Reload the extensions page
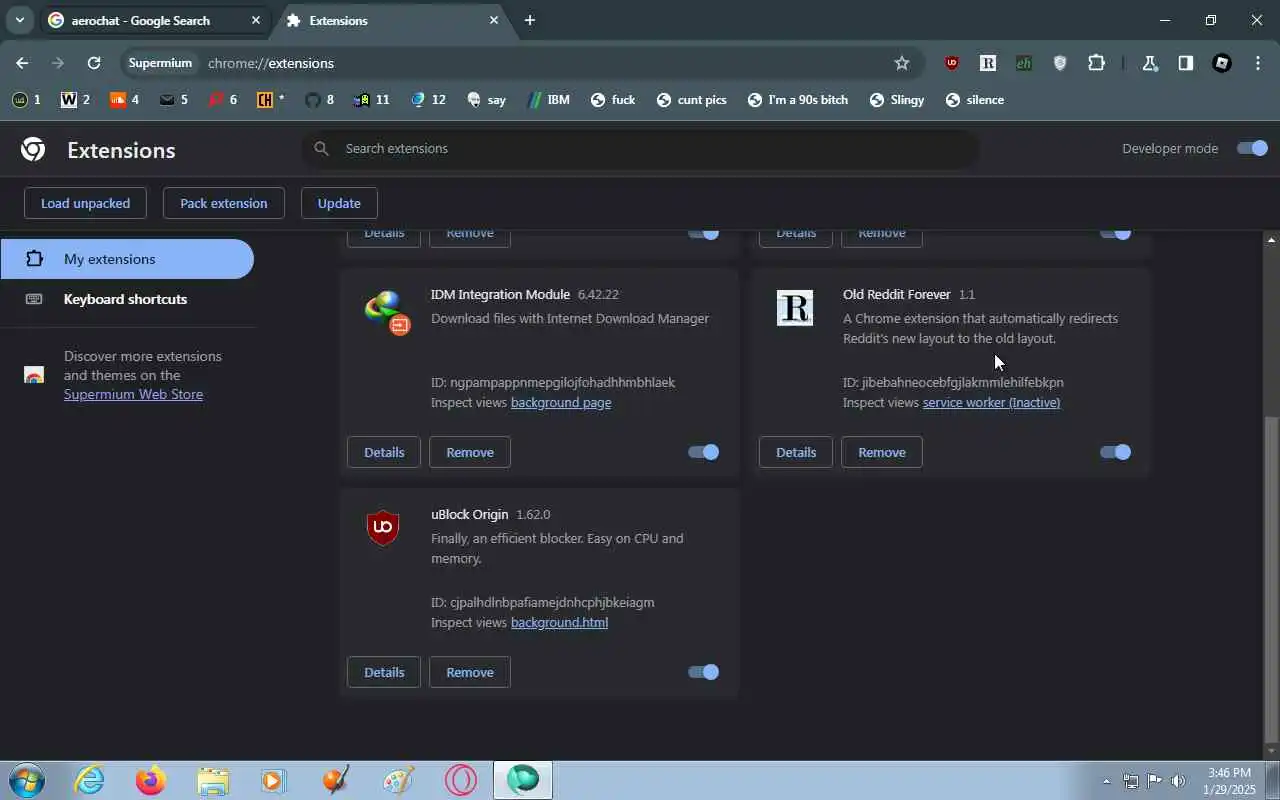 coord(94,63)
